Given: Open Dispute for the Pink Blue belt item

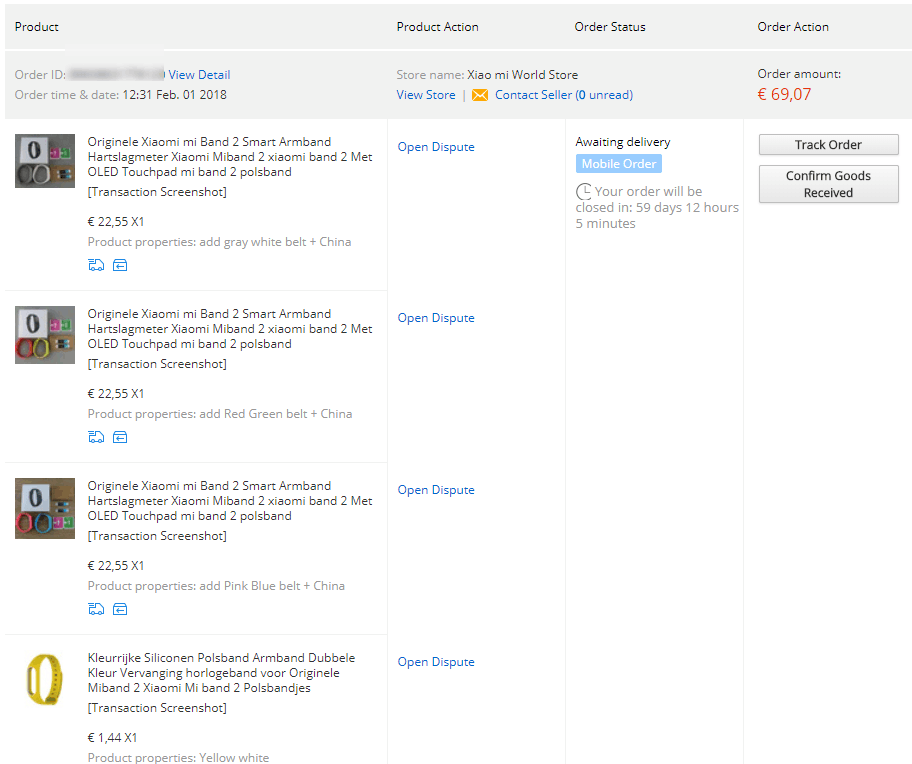Looking at the screenshot, I should click(436, 490).
